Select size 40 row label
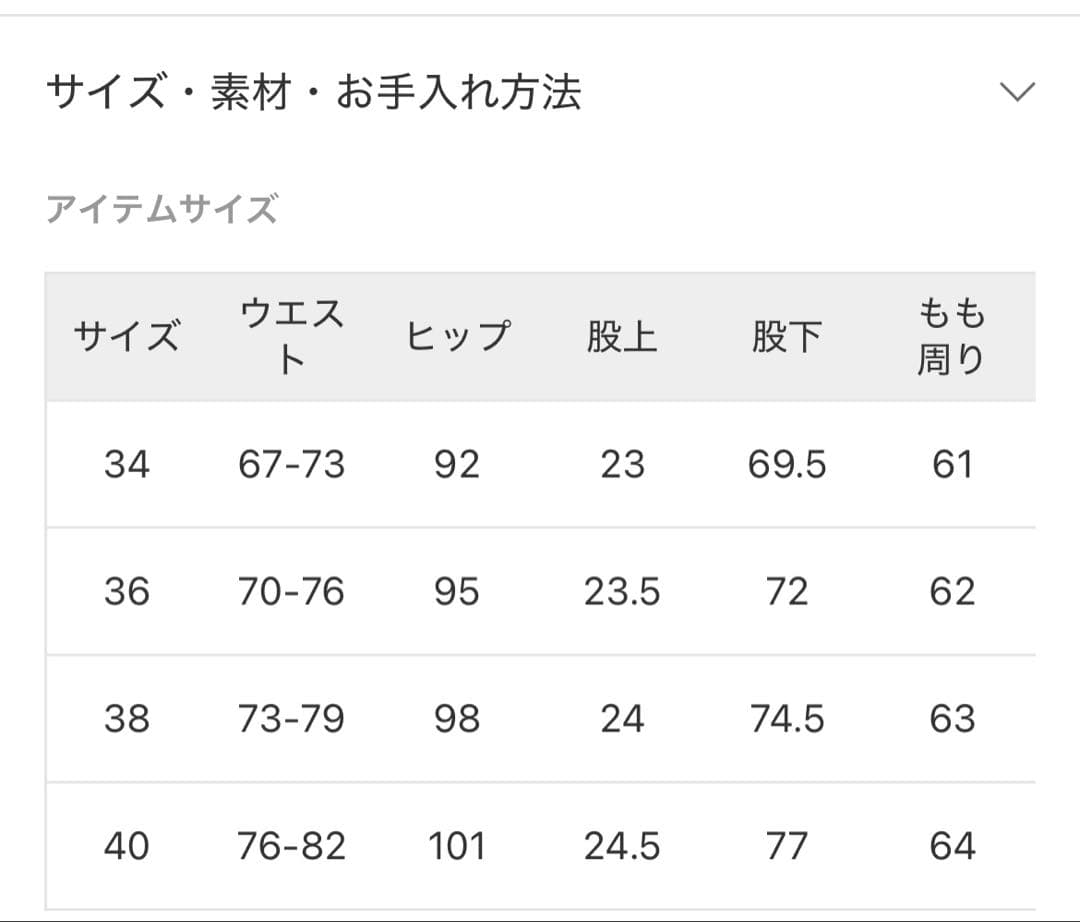Screen dimensions: 1080x922 click(126, 845)
